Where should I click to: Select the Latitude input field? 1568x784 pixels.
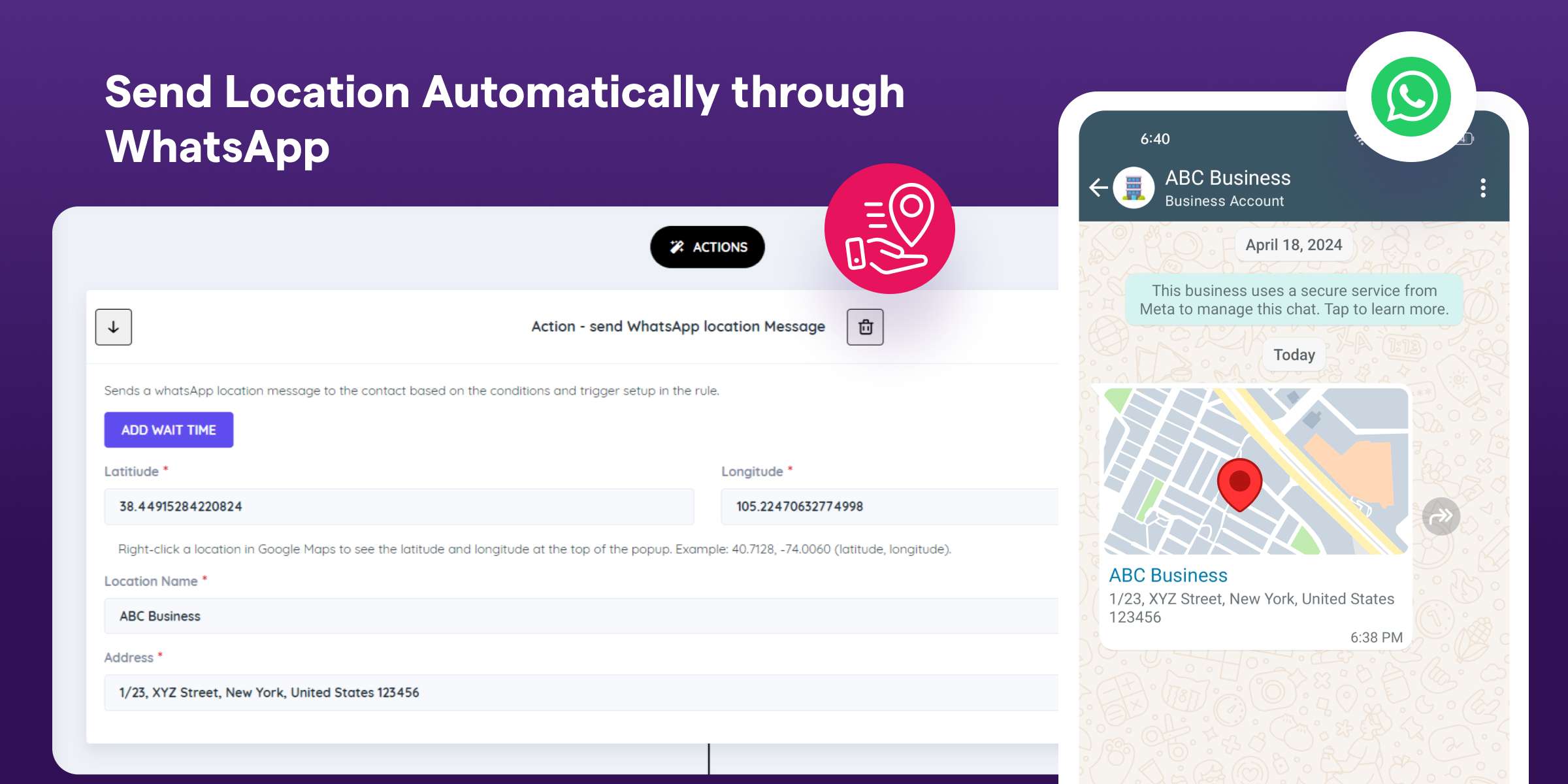398,506
